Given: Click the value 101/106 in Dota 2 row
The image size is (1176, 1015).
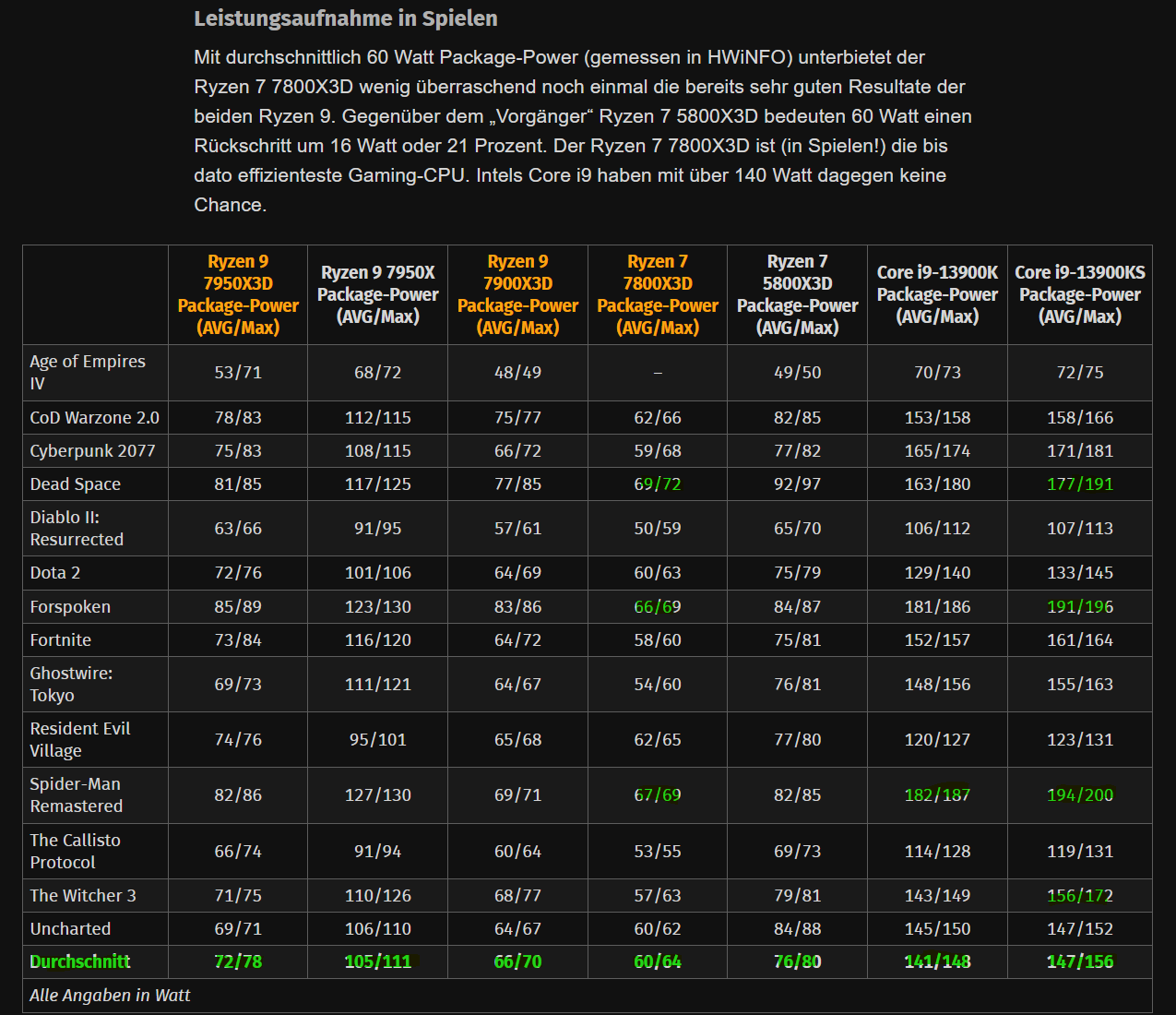Looking at the screenshot, I should pos(378,572).
